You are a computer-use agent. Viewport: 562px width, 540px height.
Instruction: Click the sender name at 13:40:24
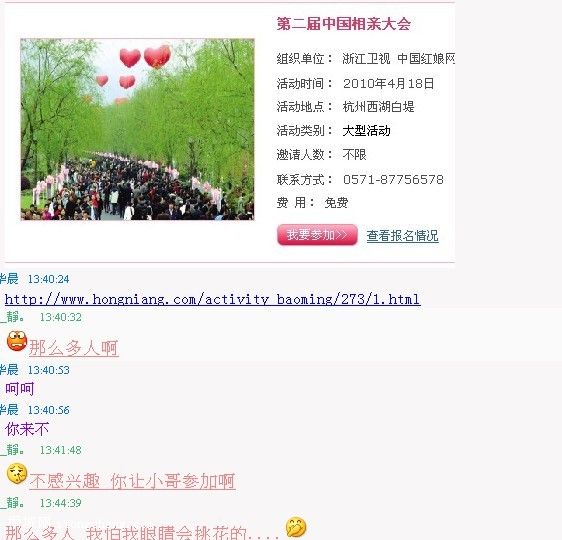9,279
